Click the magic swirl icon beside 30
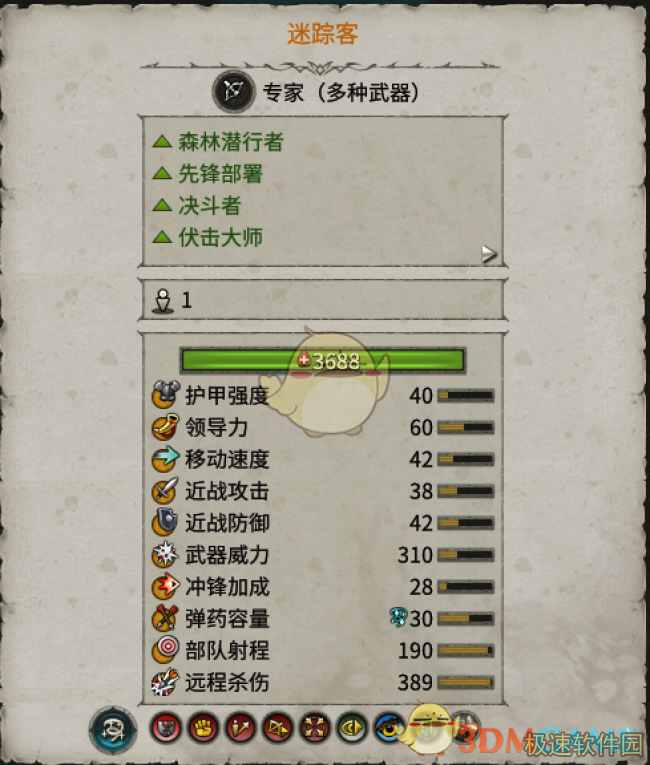This screenshot has height=765, width=650. pyautogui.click(x=398, y=617)
